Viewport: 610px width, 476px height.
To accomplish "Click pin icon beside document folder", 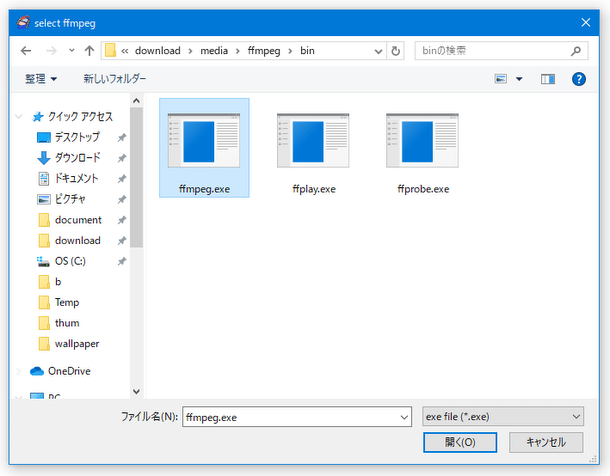I will click(122, 220).
